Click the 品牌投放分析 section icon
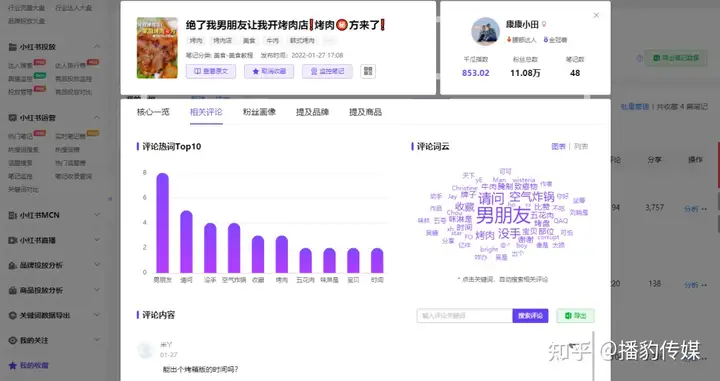Viewport: 720px width, 381px height. point(12,265)
